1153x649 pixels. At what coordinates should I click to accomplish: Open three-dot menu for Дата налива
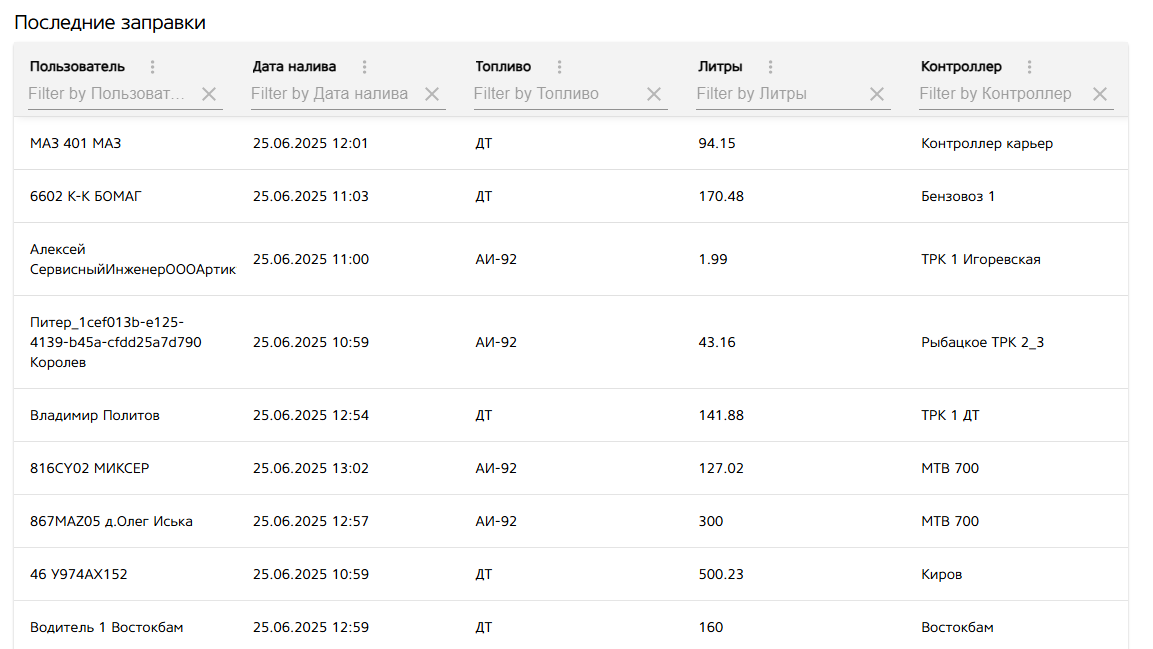[364, 67]
